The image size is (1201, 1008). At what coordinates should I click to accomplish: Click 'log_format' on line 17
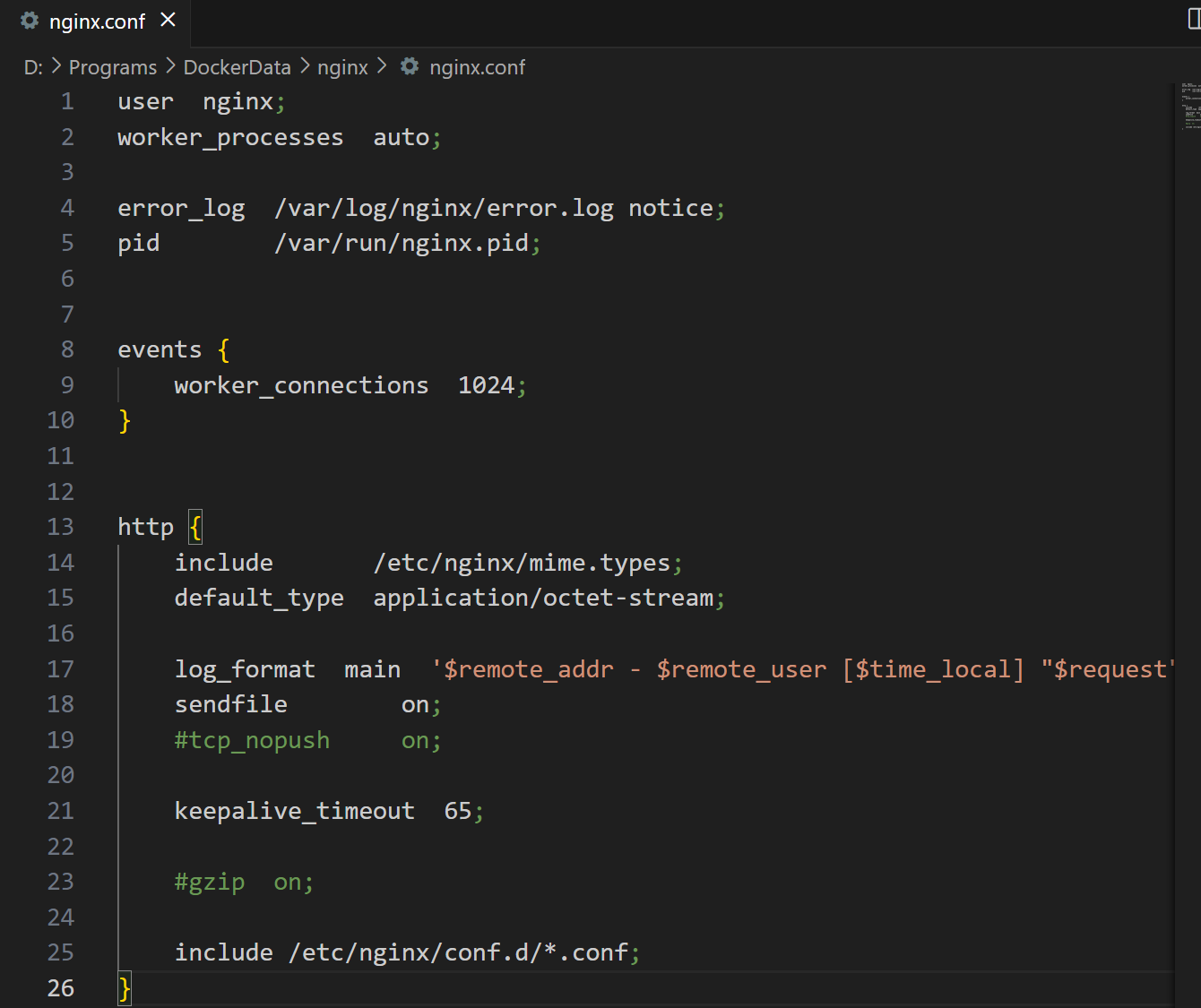(245, 670)
